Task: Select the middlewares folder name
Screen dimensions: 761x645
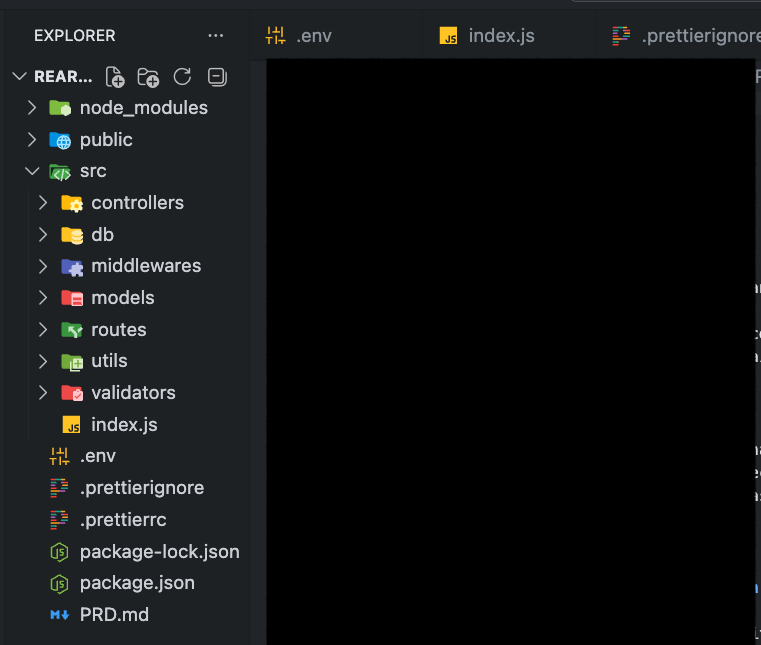Action: [x=146, y=266]
